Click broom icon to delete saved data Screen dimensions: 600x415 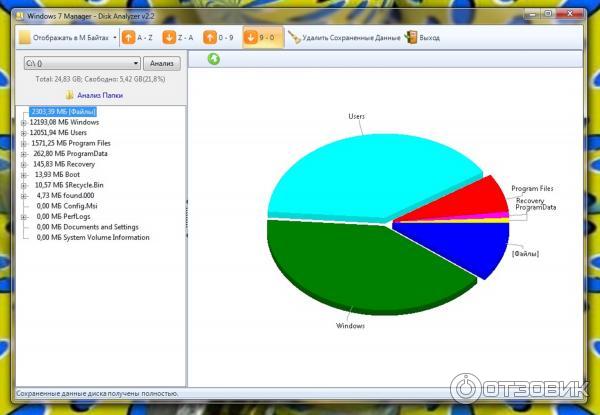[295, 37]
